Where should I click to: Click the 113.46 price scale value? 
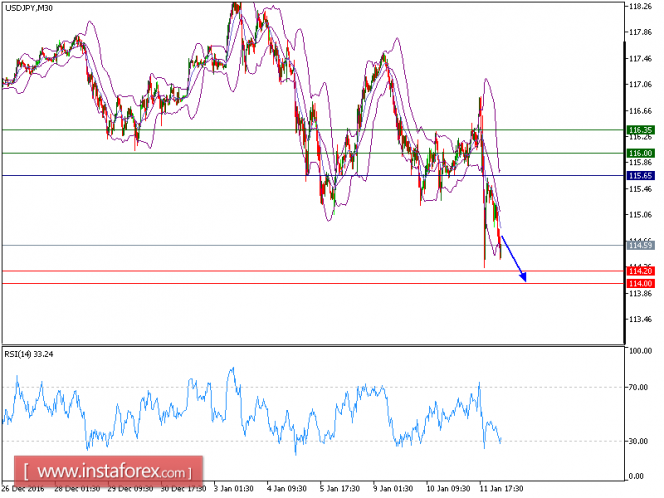click(x=640, y=319)
